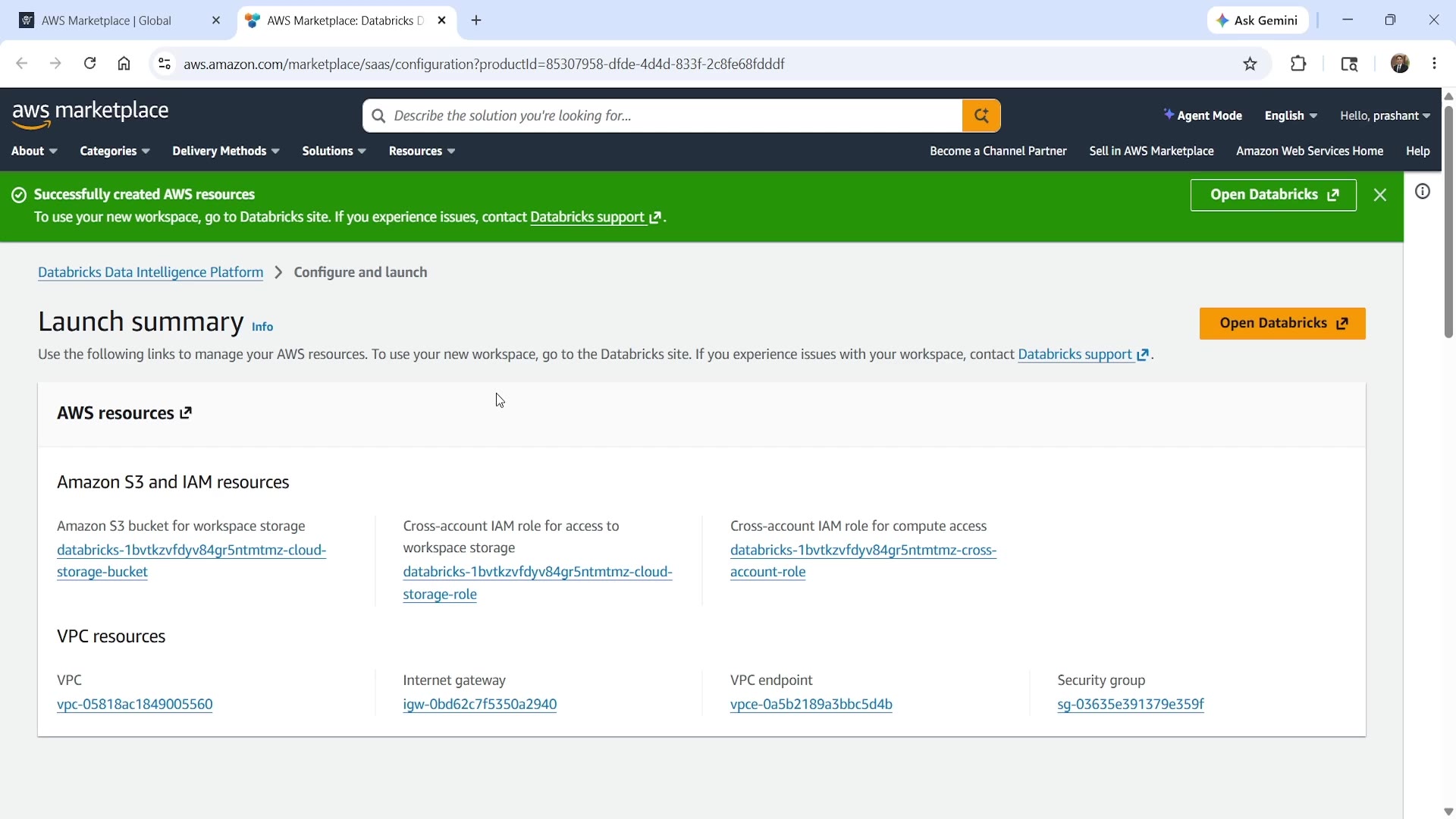Image resolution: width=1456 pixels, height=819 pixels.
Task: Enable Agent Mode
Action: point(1203,115)
